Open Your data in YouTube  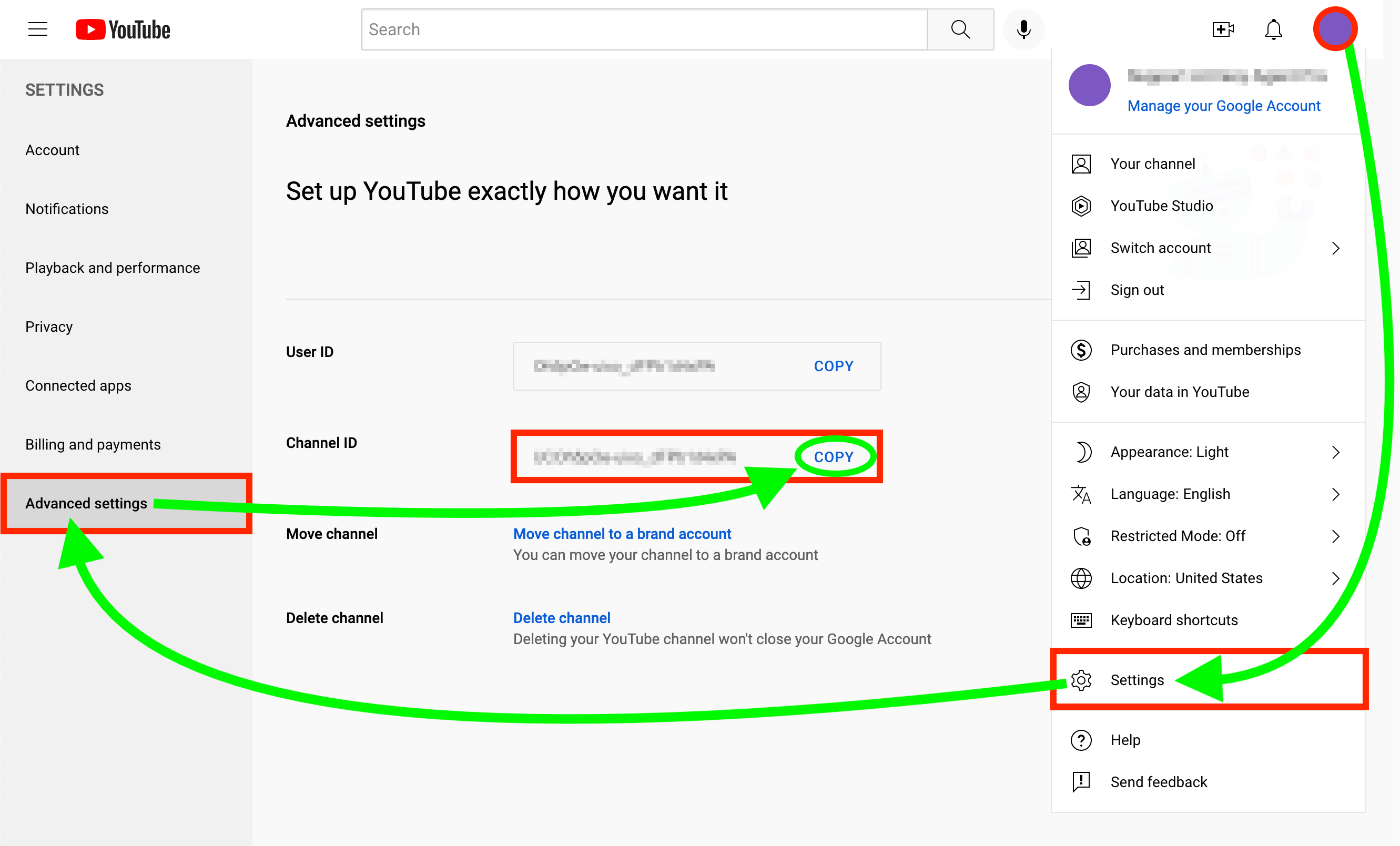click(1208, 392)
